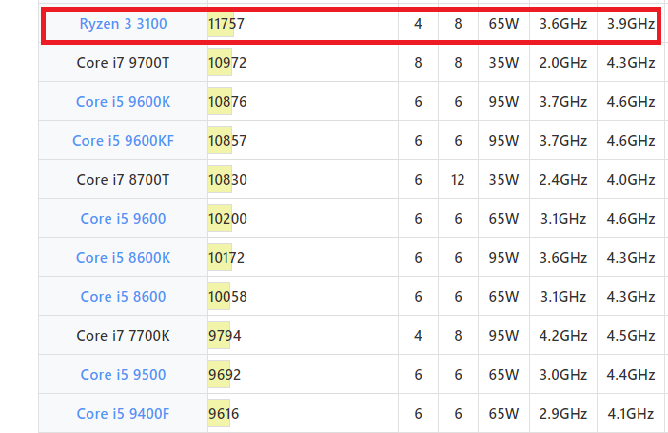Select the Core i7 8700T name cell
668x433 pixels.
coord(123,180)
